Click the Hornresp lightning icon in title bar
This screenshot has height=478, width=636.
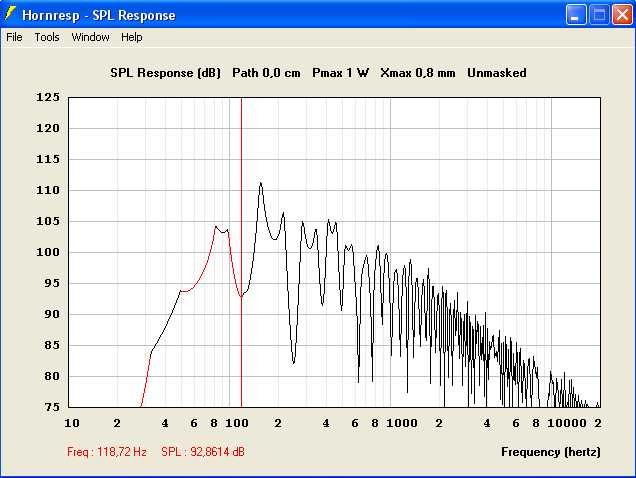click(x=11, y=15)
